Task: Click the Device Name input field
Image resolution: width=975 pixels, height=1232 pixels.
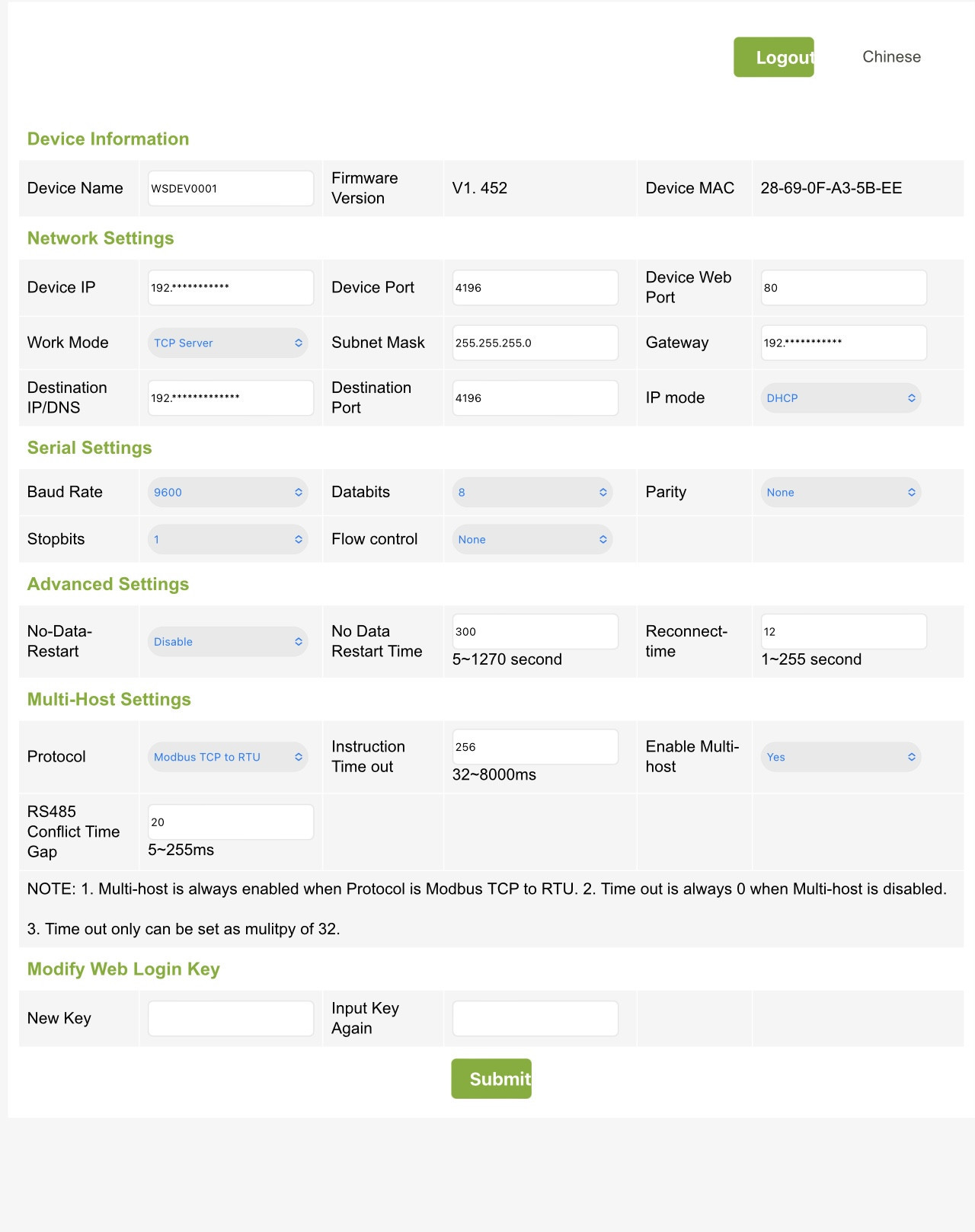Action: point(231,189)
